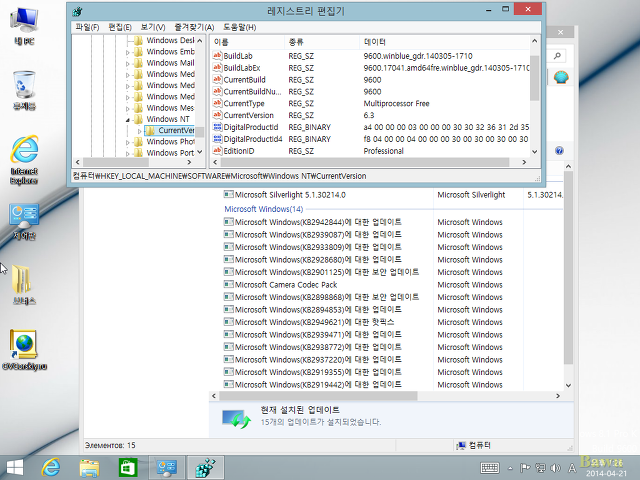Expand the Windows Port registry key

tap(128, 153)
